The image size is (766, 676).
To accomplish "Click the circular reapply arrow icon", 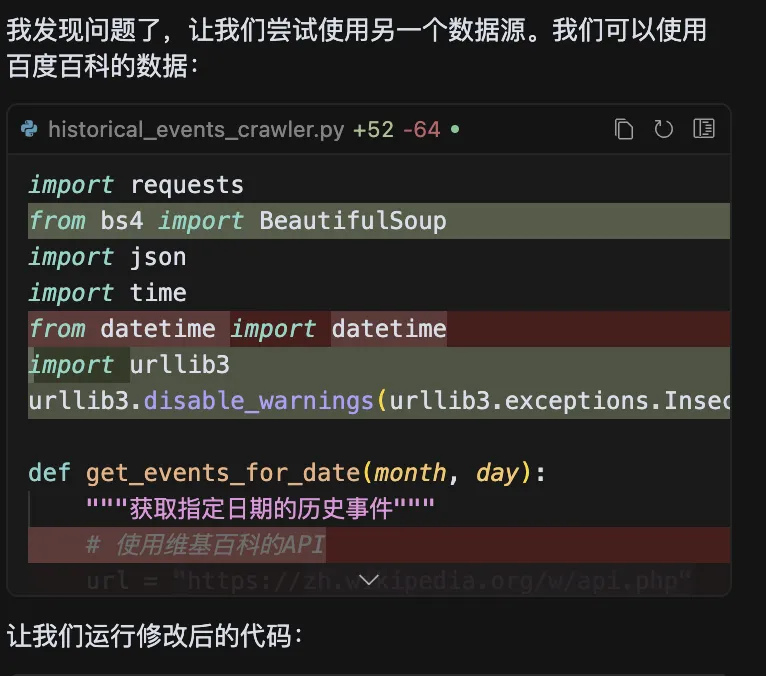I will pos(664,129).
